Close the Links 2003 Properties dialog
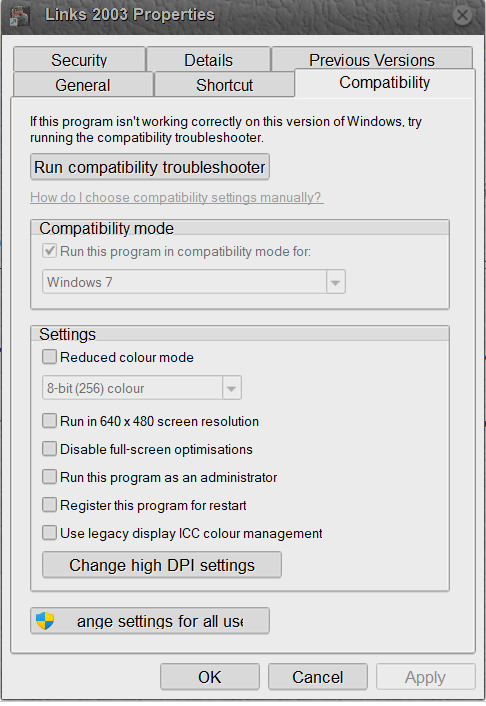This screenshot has width=486, height=706. click(462, 16)
